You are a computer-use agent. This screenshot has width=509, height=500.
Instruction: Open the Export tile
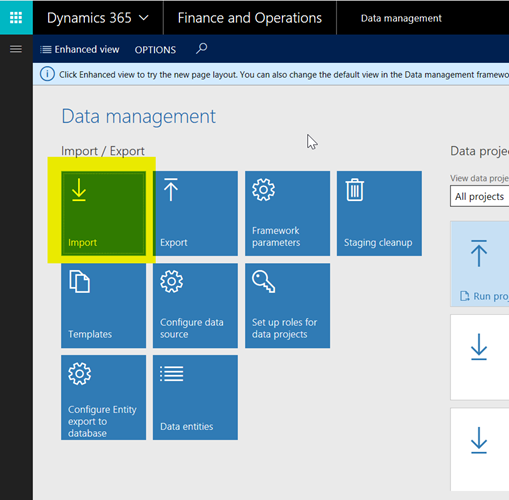point(195,213)
